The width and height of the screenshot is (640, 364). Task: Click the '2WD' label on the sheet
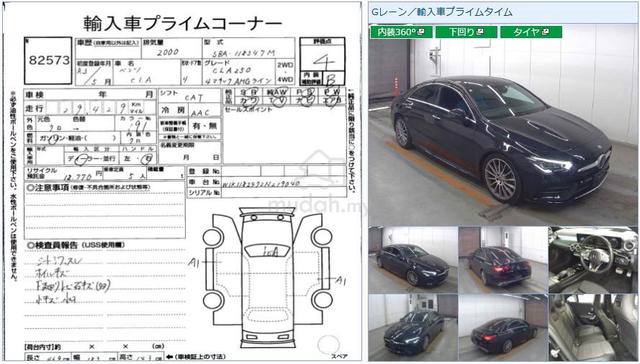pyautogui.click(x=285, y=65)
